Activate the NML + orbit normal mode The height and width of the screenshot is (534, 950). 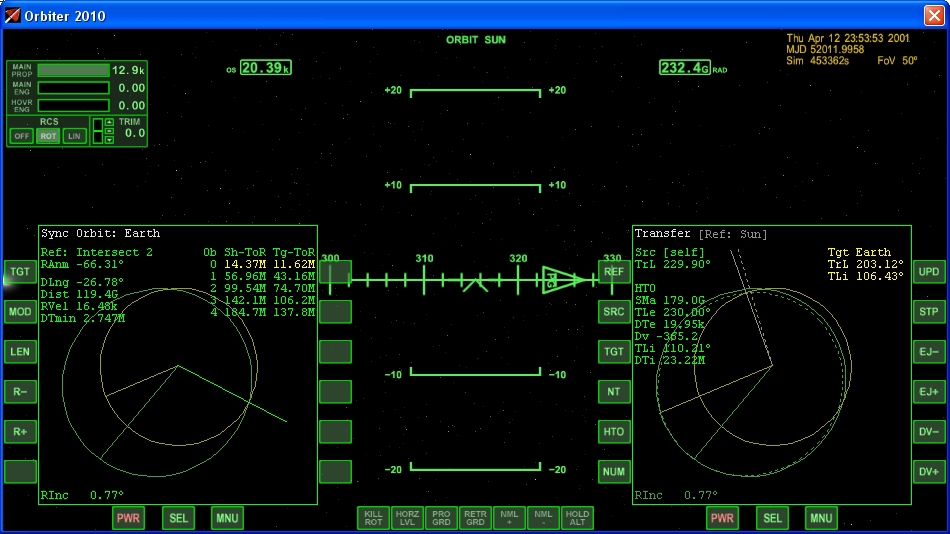point(509,517)
